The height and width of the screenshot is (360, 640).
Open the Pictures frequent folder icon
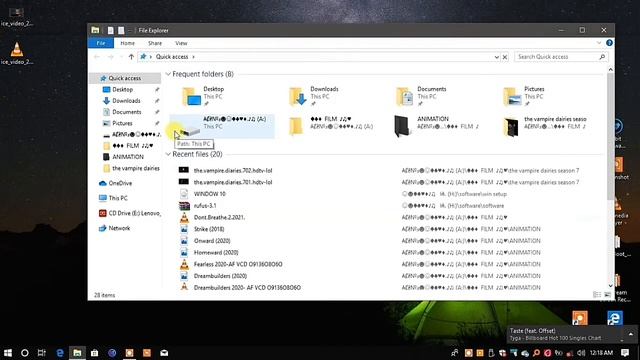pos(512,97)
